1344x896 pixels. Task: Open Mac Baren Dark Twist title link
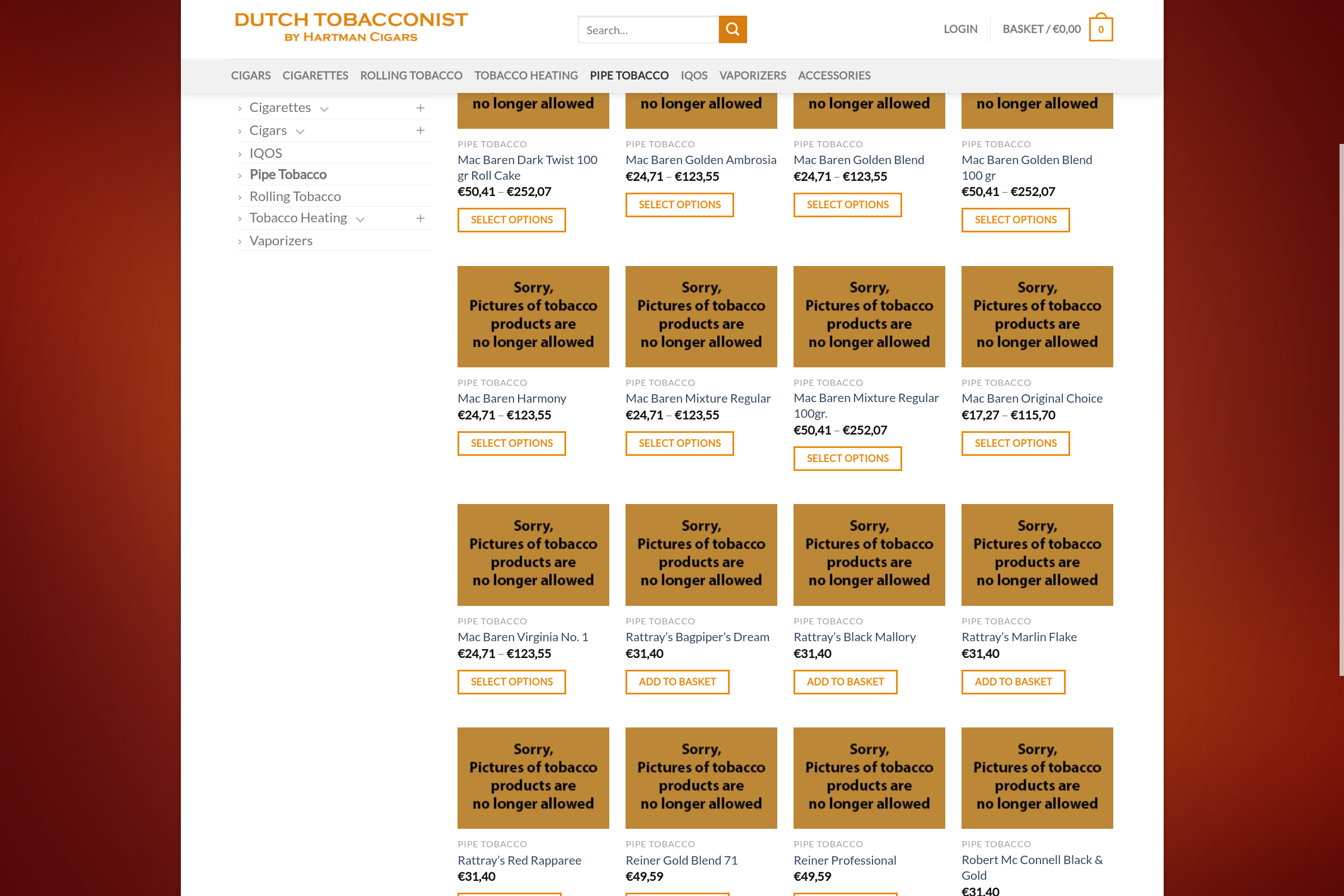click(527, 167)
